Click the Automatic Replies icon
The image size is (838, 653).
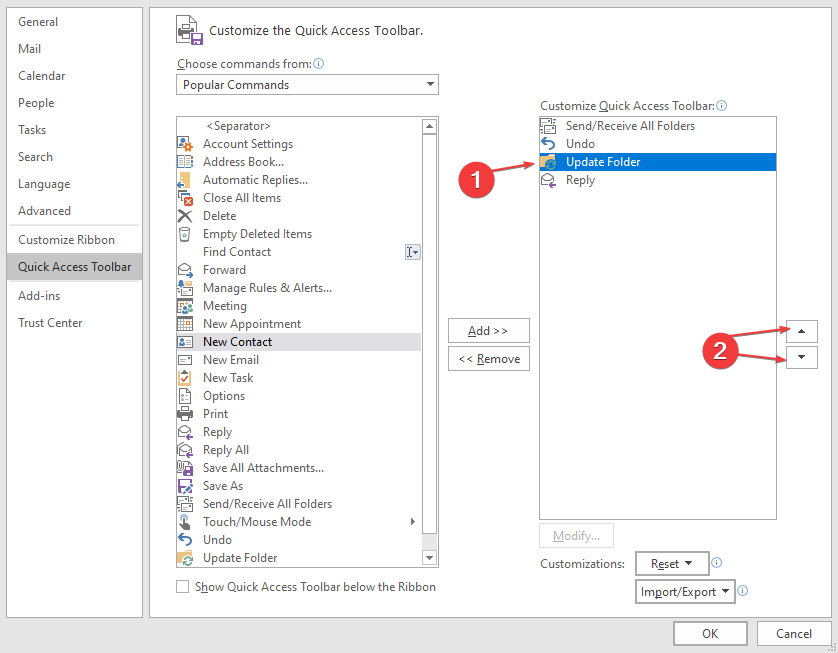[x=185, y=180]
